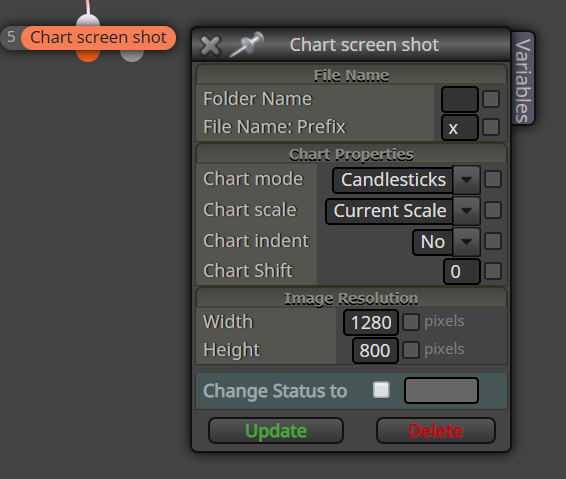Click the Chart Shift value field
Image resolution: width=566 pixels, height=479 pixels.
click(461, 271)
